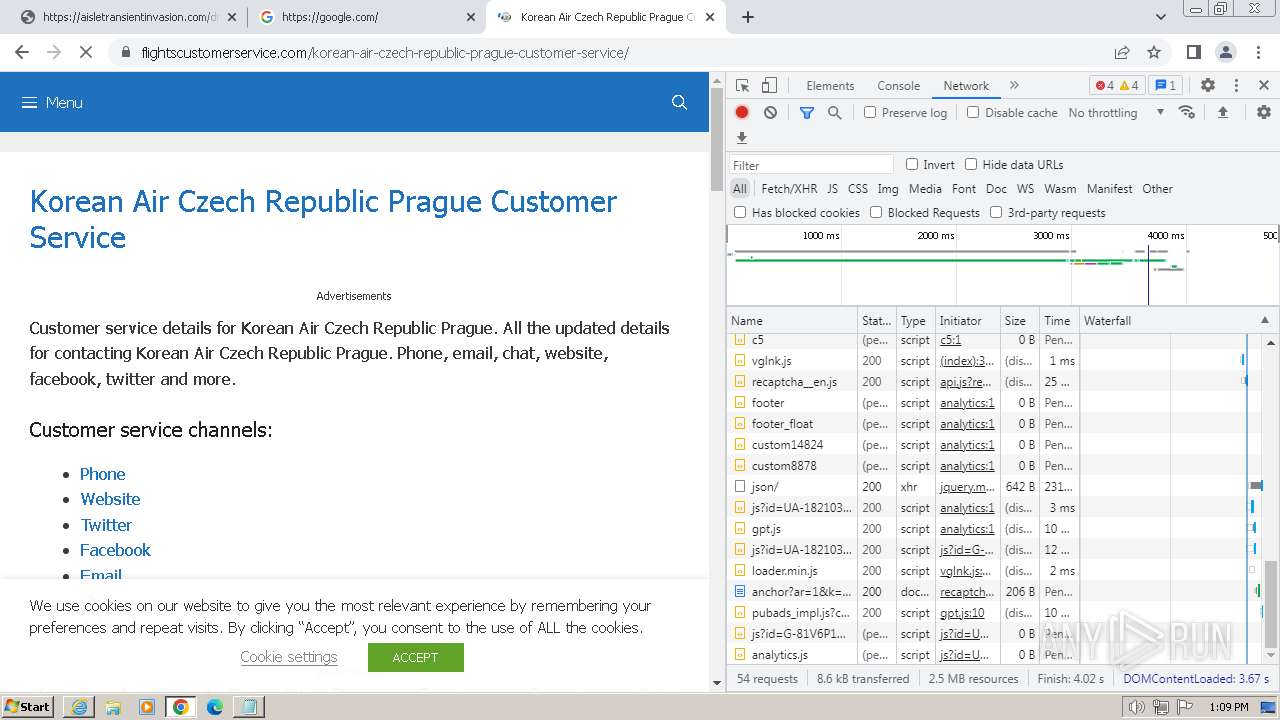Activate the DevTools inspect element tool

[x=742, y=86]
